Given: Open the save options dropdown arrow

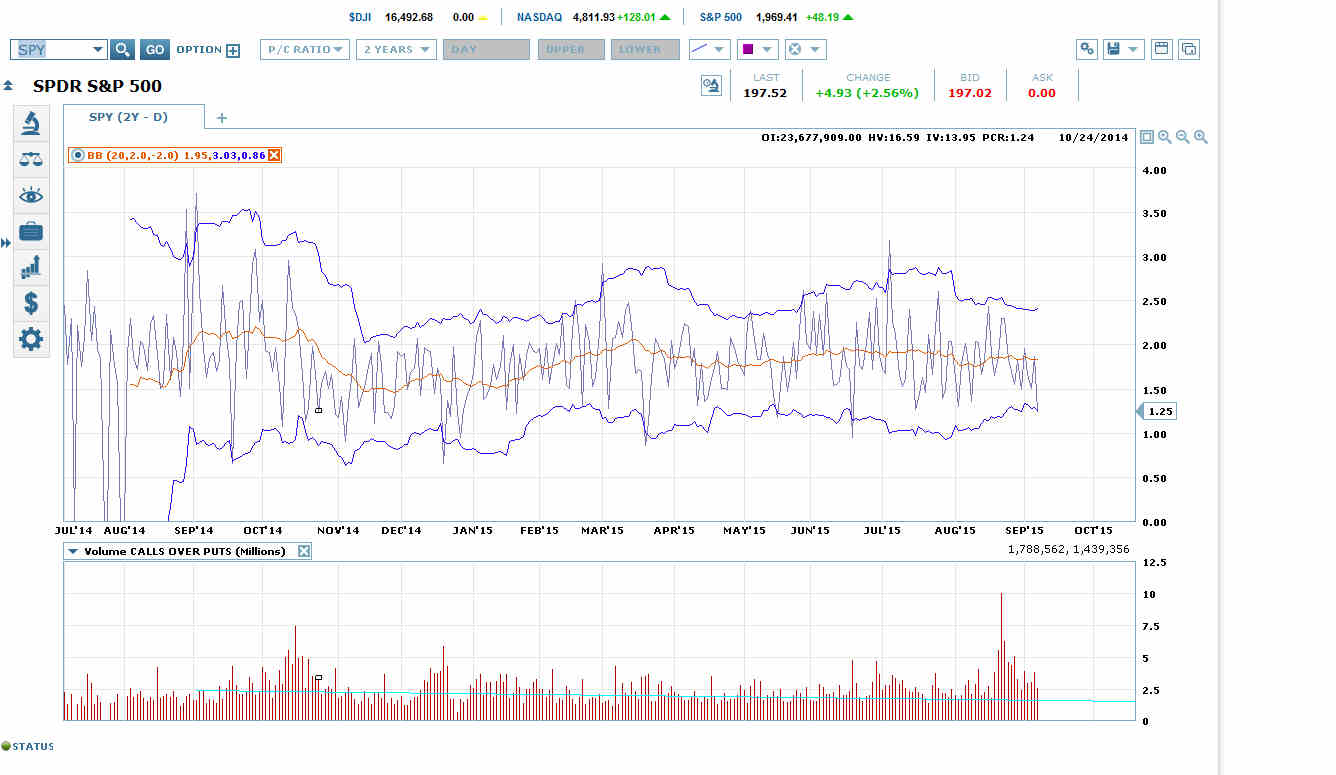Looking at the screenshot, I should click(x=1134, y=49).
